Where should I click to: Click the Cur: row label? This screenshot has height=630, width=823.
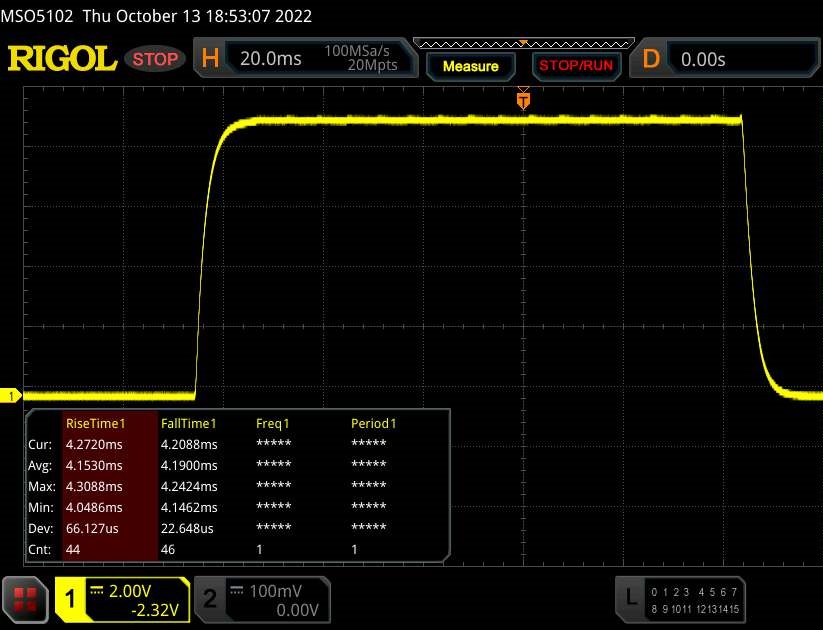[x=40, y=445]
